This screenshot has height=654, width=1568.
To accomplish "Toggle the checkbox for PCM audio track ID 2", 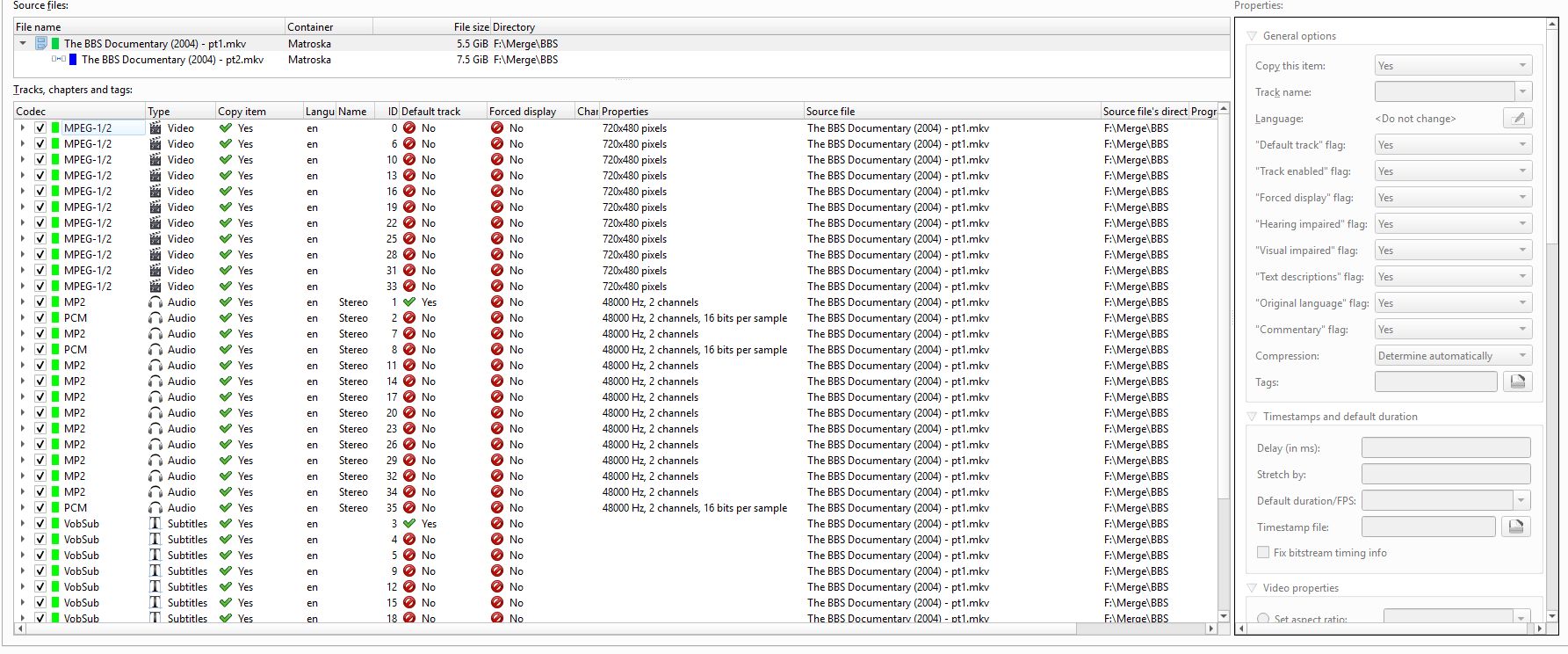I will pyautogui.click(x=40, y=318).
